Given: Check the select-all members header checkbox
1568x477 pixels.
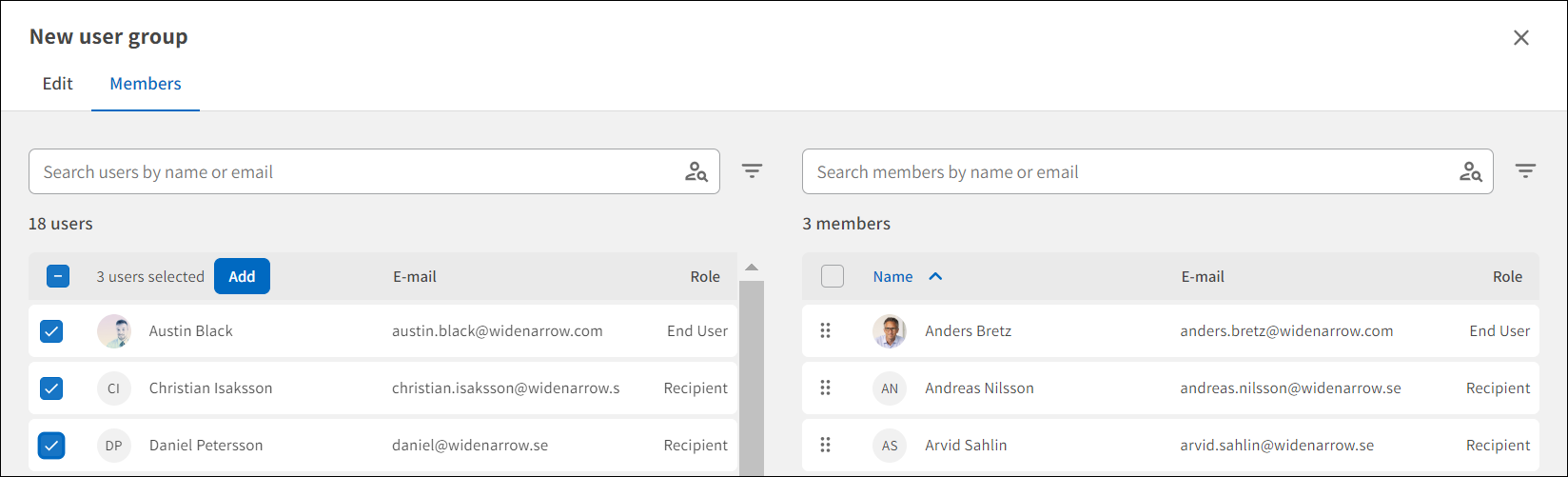Looking at the screenshot, I should pyautogui.click(x=833, y=277).
